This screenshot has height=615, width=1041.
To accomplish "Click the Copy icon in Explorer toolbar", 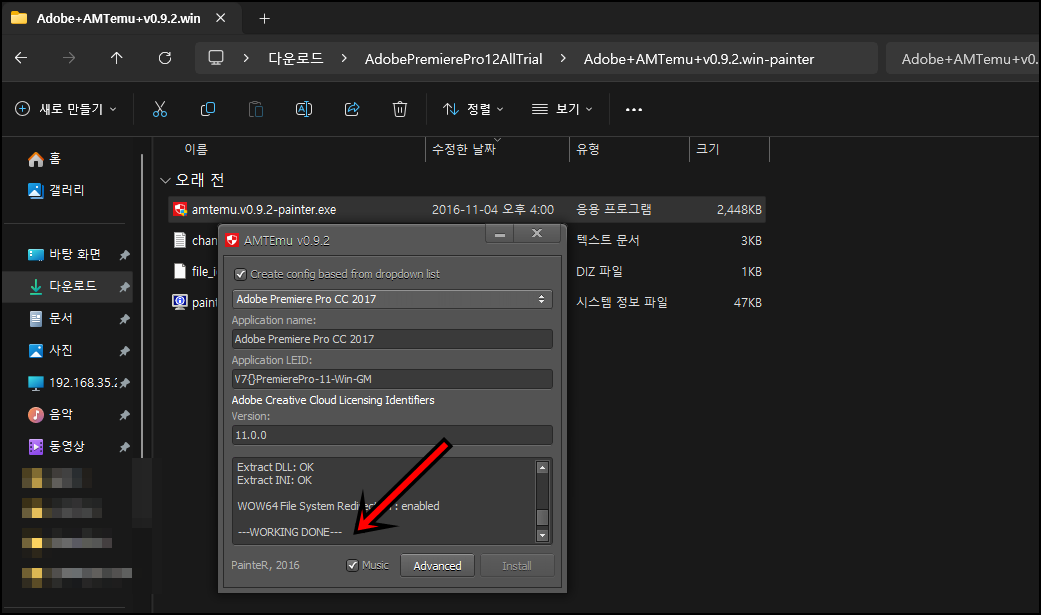I will tap(208, 109).
